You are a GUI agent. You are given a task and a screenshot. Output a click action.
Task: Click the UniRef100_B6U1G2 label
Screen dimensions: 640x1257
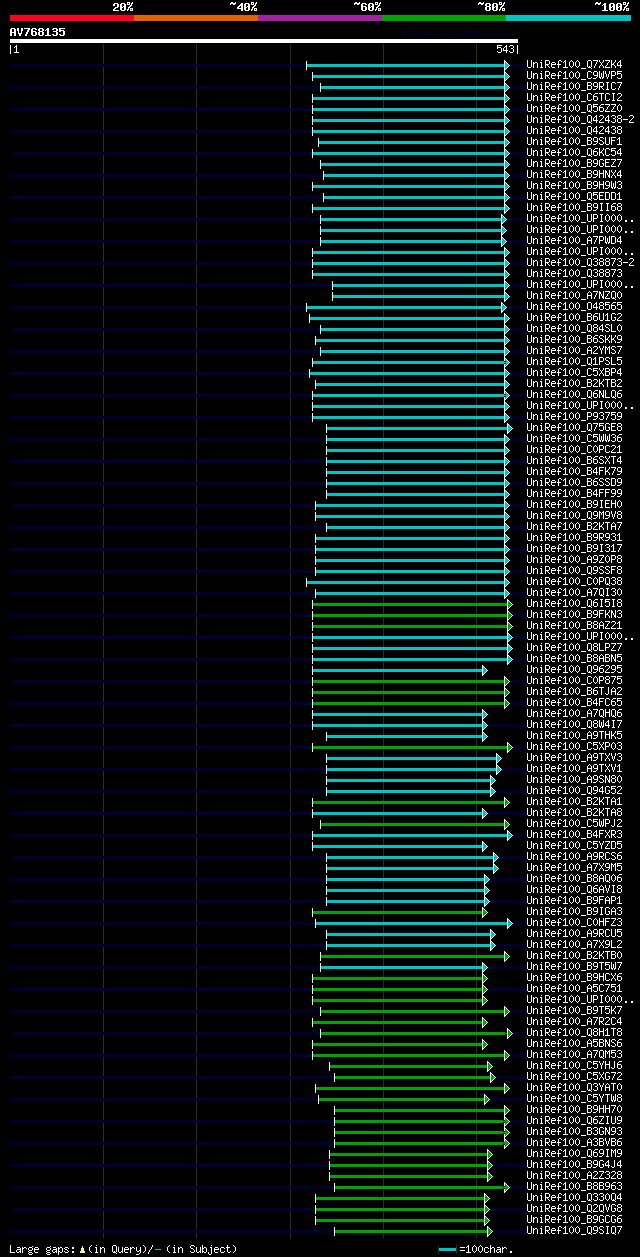(574, 317)
